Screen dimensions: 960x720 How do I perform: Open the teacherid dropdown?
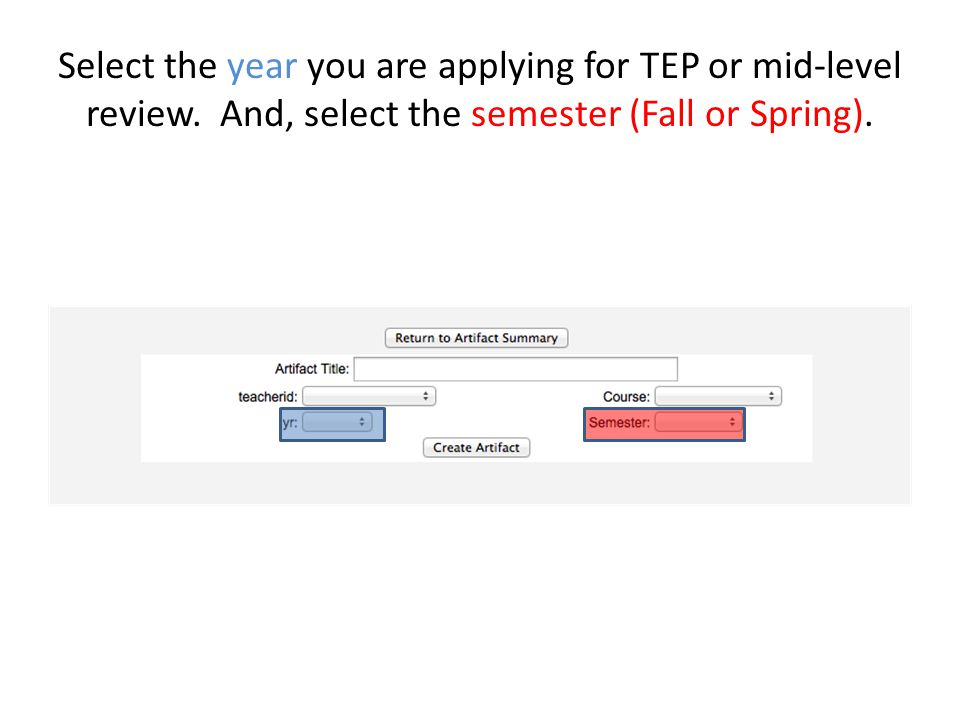(369, 397)
